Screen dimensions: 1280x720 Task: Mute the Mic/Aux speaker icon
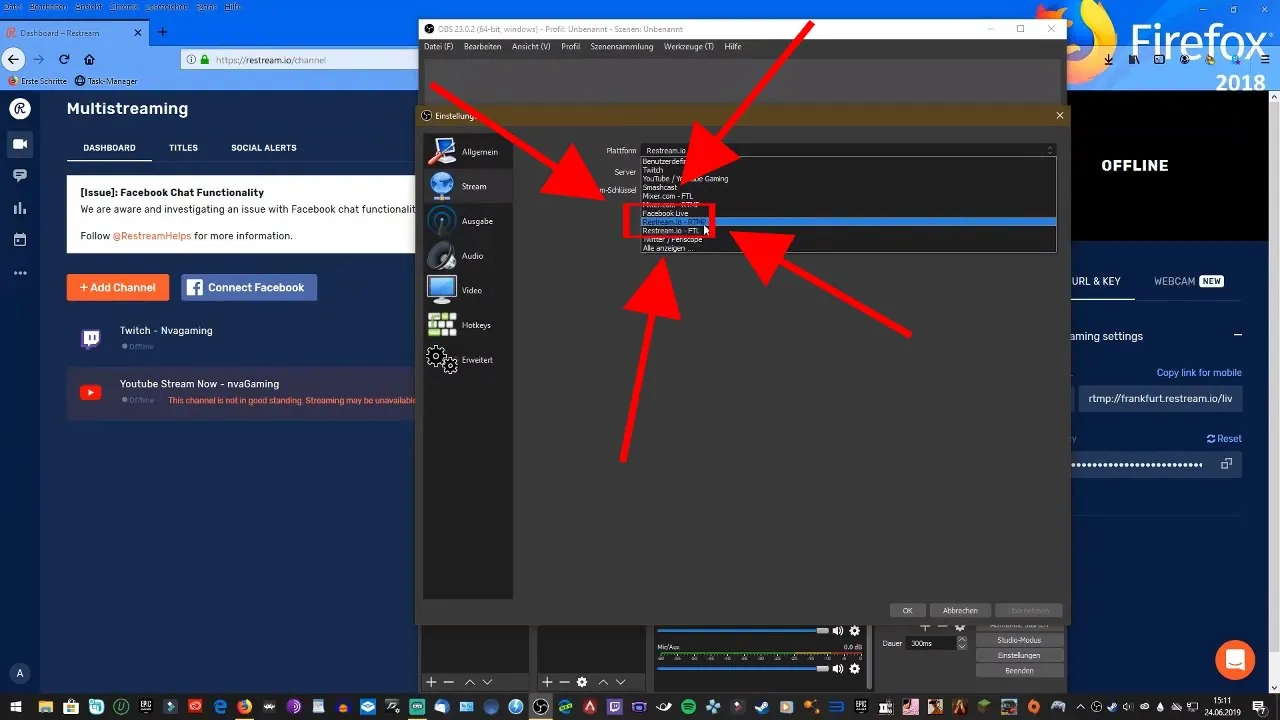[x=838, y=668]
